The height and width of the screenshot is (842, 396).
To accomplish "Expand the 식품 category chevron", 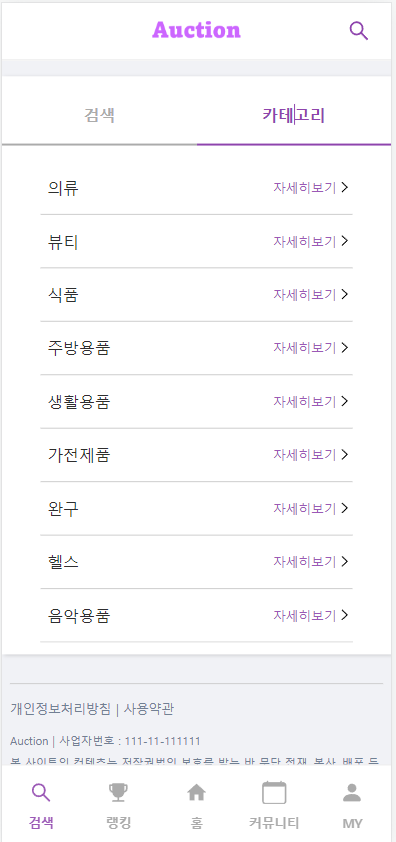I will [345, 294].
